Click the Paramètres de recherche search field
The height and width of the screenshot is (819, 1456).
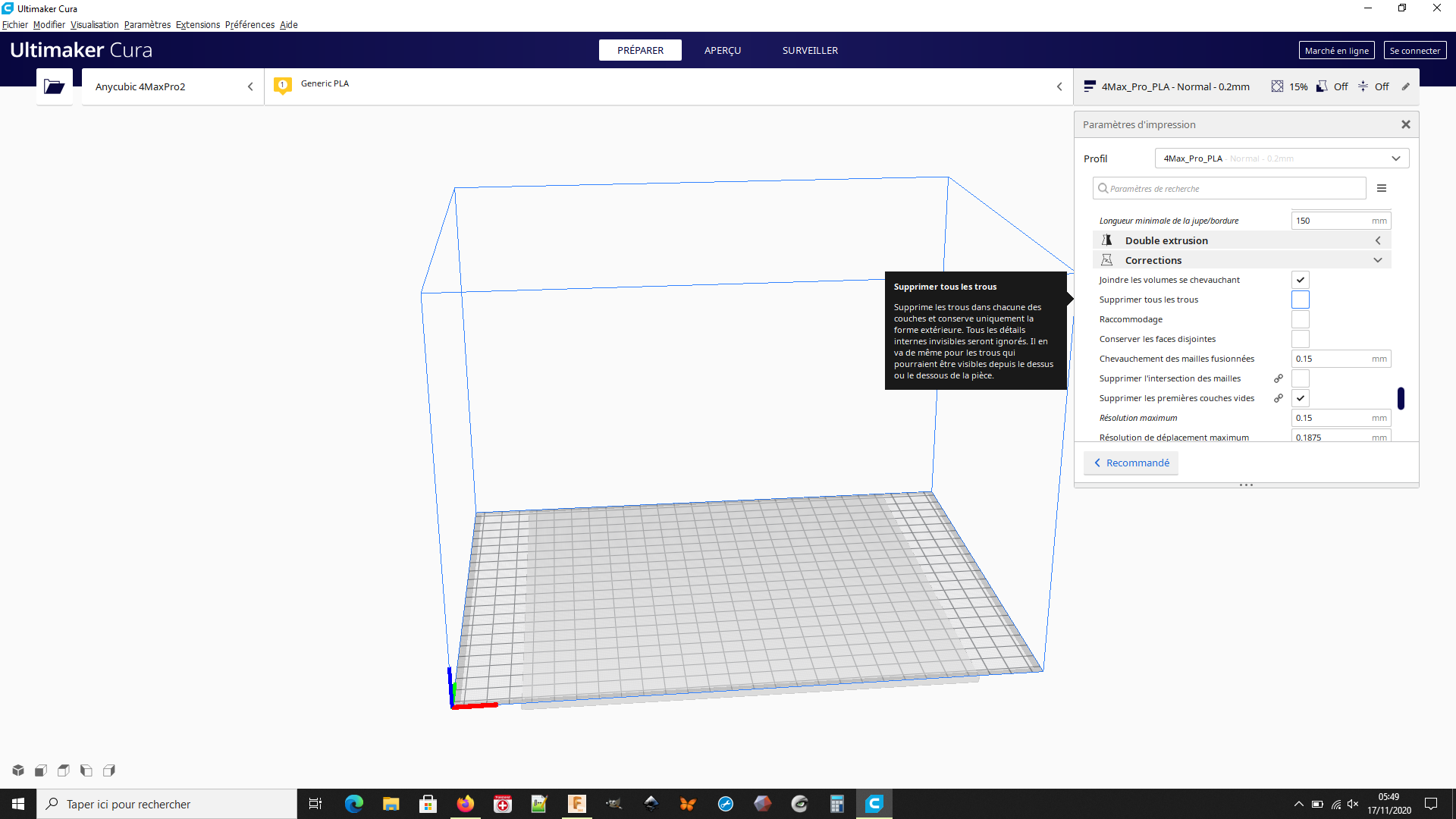click(x=1229, y=188)
